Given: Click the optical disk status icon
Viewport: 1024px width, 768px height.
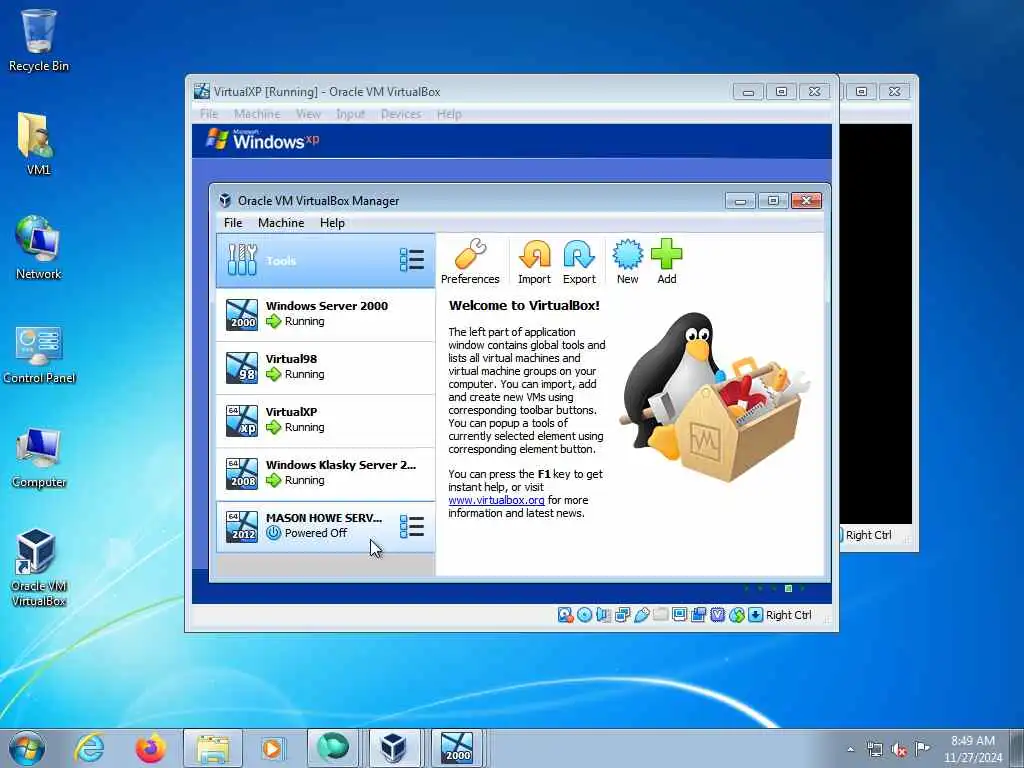Looking at the screenshot, I should point(584,615).
